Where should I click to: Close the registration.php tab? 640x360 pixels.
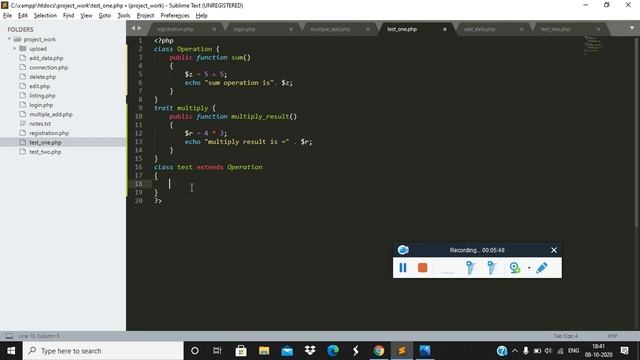(x=214, y=29)
